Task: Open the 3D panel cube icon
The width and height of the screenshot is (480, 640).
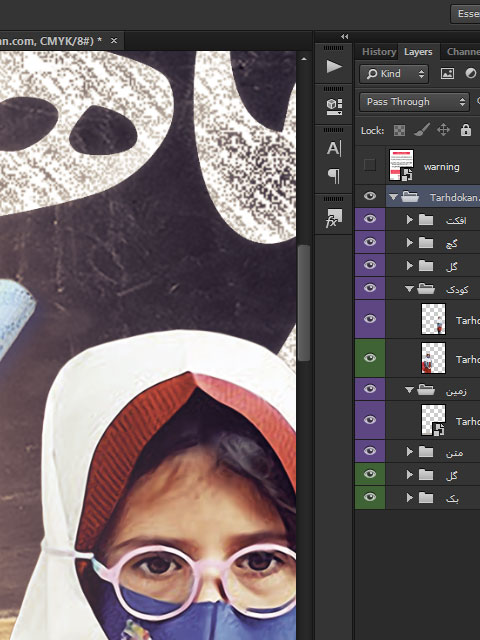Action: 334,107
